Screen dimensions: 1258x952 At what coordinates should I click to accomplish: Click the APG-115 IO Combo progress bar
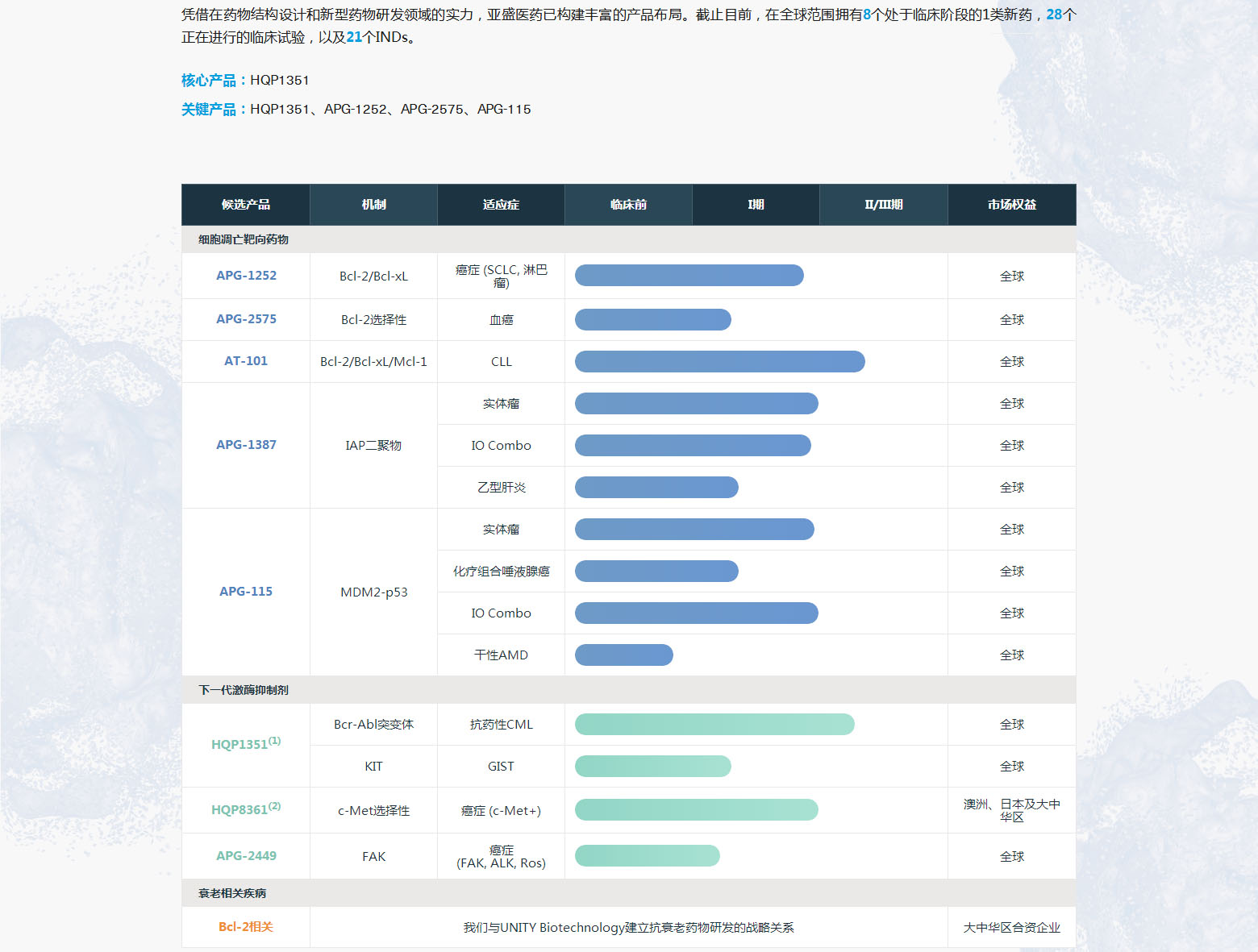click(697, 613)
